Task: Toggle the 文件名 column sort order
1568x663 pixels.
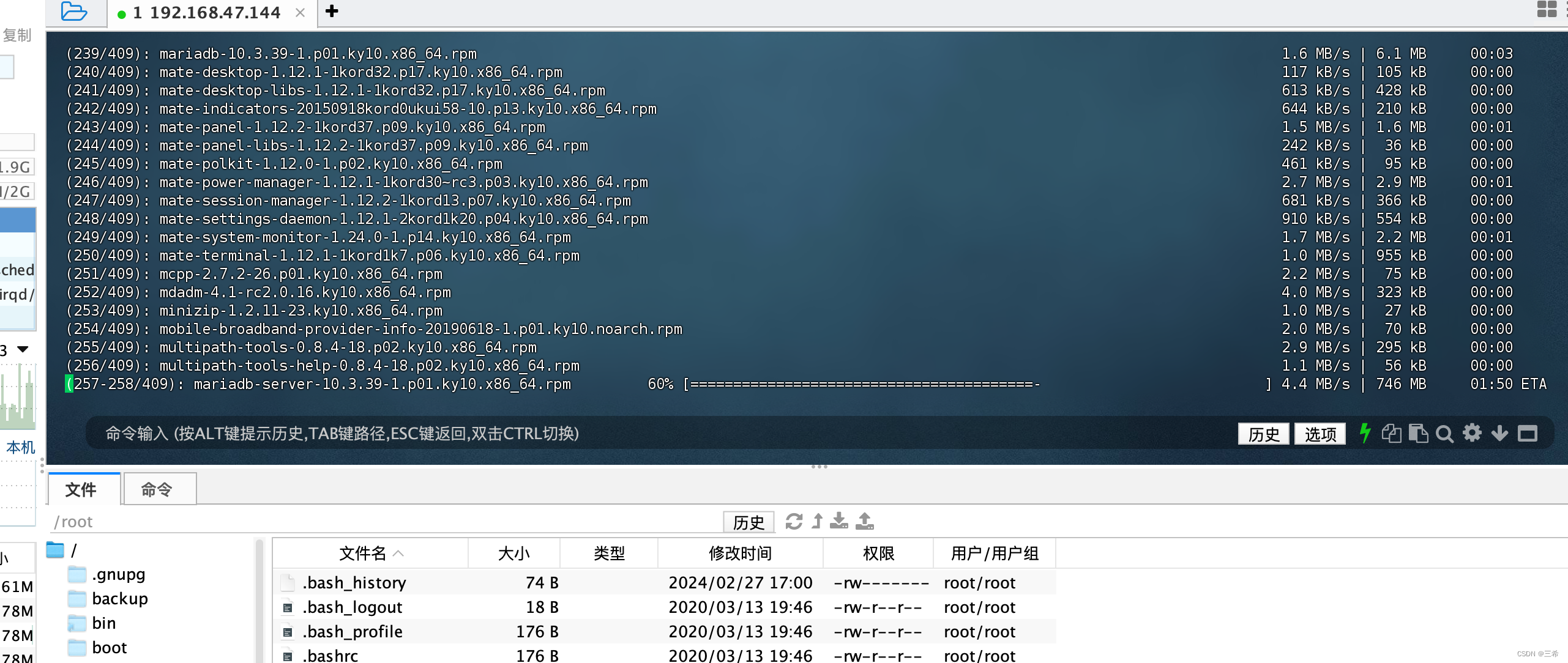Action: click(368, 553)
